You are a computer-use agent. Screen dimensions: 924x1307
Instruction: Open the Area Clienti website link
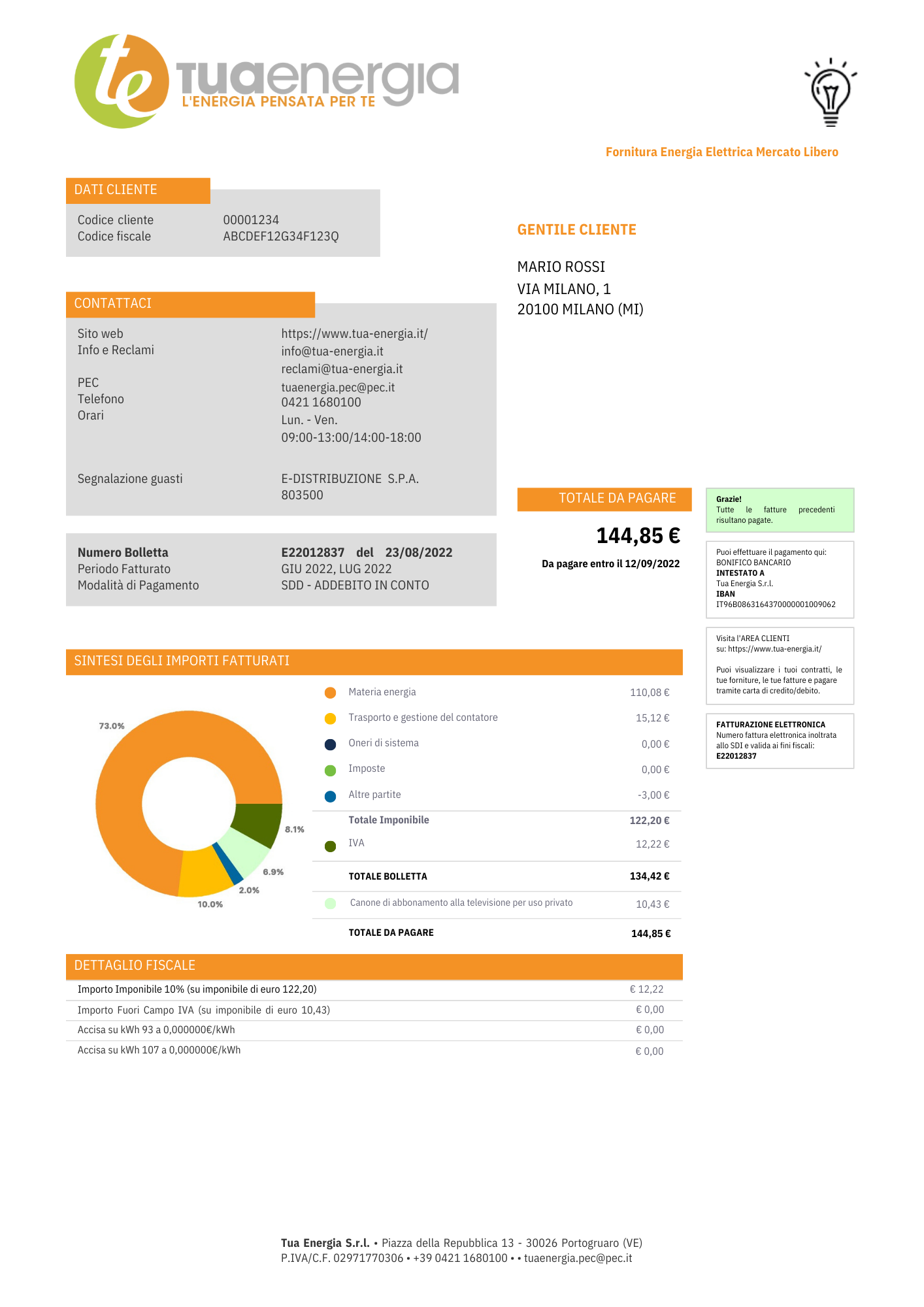[774, 649]
